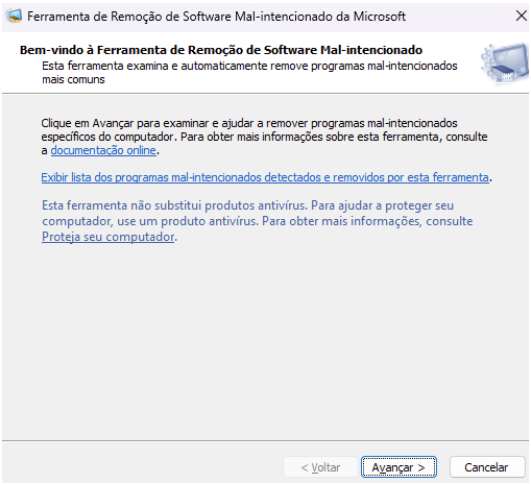The width and height of the screenshot is (531, 484).
Task: Follow the Proteja seu computador link
Action: [108, 237]
